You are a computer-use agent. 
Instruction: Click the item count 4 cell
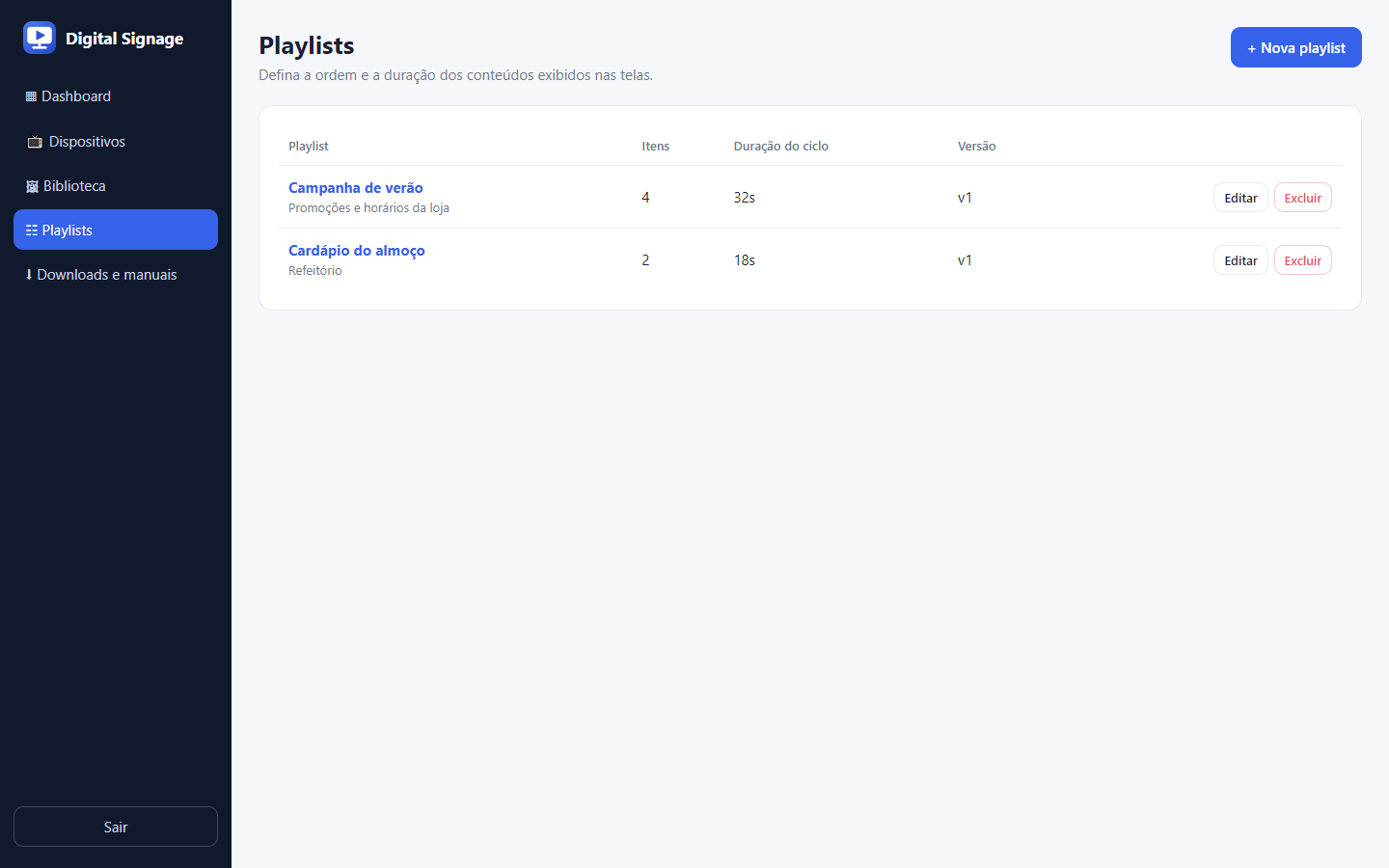coord(645,198)
